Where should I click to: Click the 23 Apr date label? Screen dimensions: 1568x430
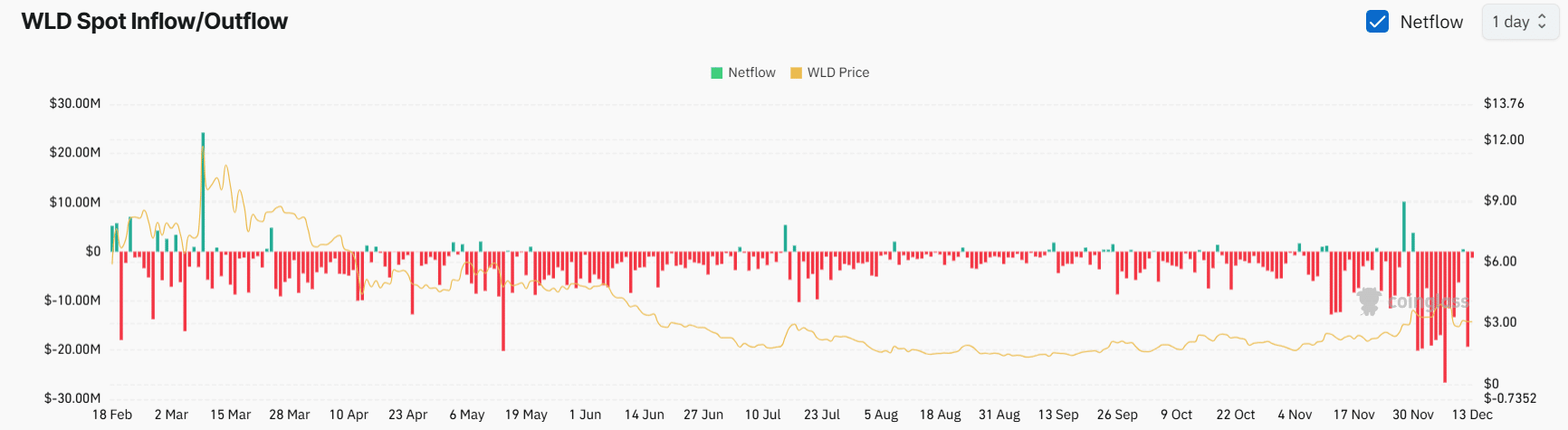point(408,415)
